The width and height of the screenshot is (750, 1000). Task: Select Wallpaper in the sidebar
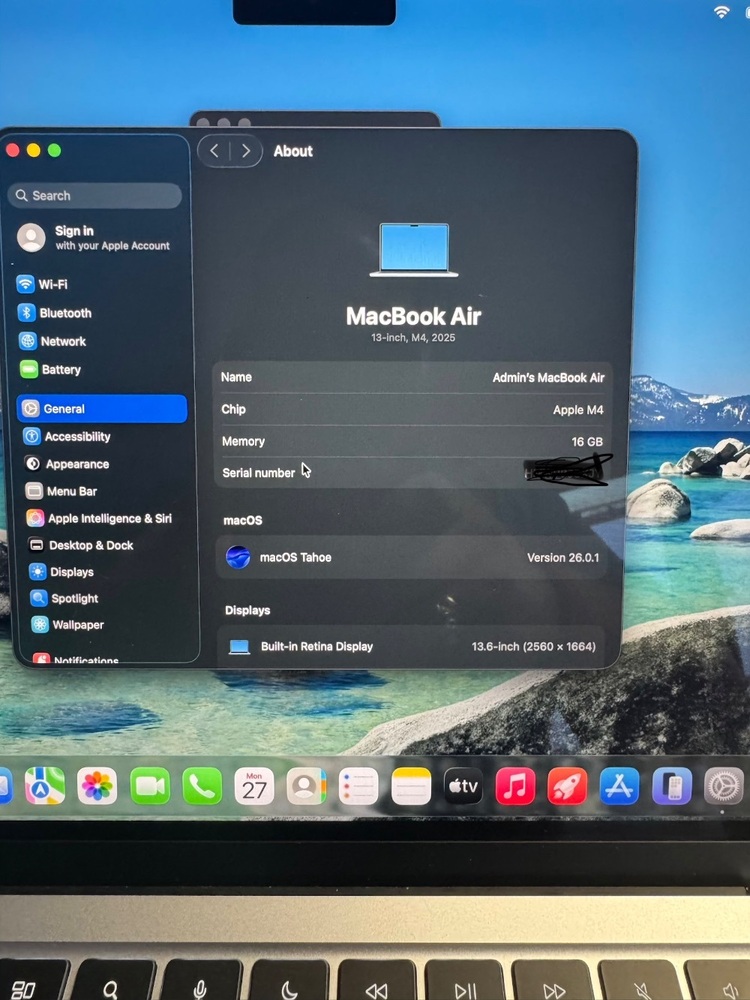77,625
